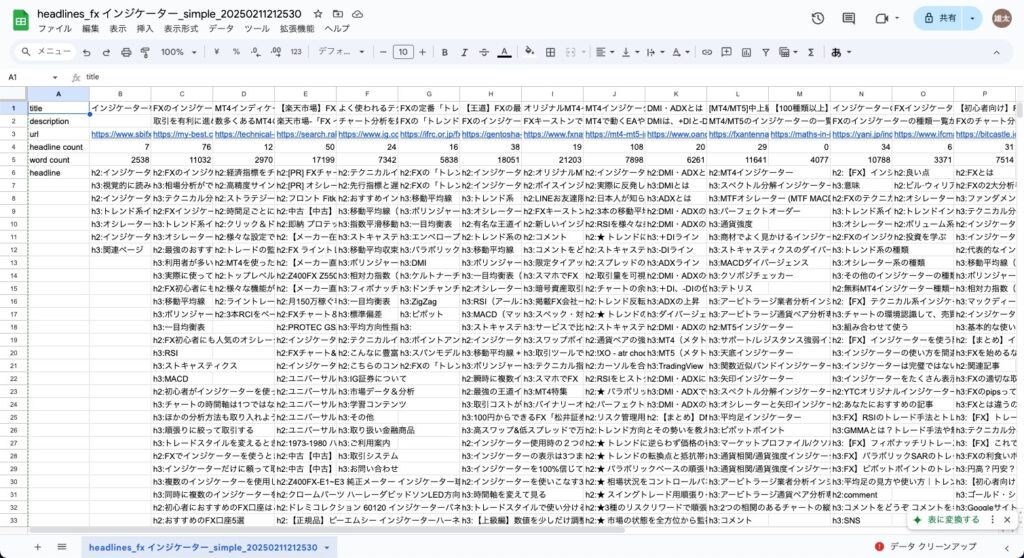
Task: Open version history clock icon
Action: (x=818, y=19)
